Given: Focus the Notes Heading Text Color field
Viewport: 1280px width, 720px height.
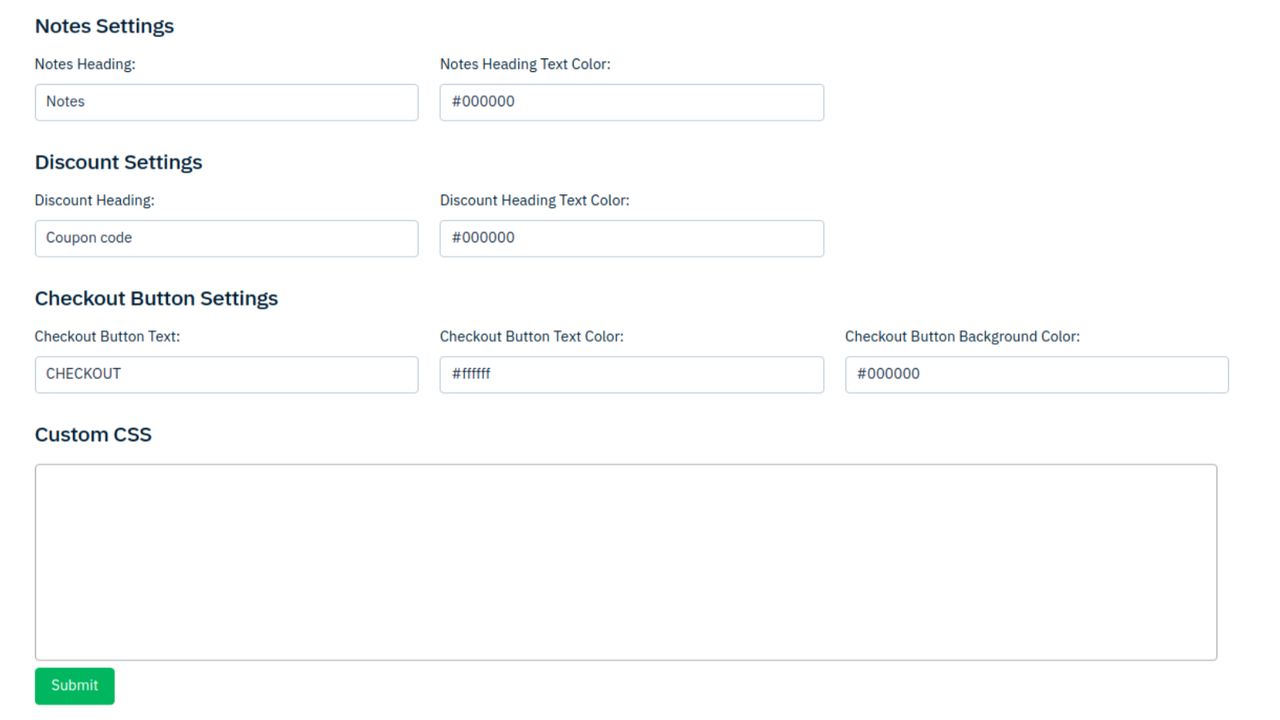Looking at the screenshot, I should pyautogui.click(x=632, y=102).
